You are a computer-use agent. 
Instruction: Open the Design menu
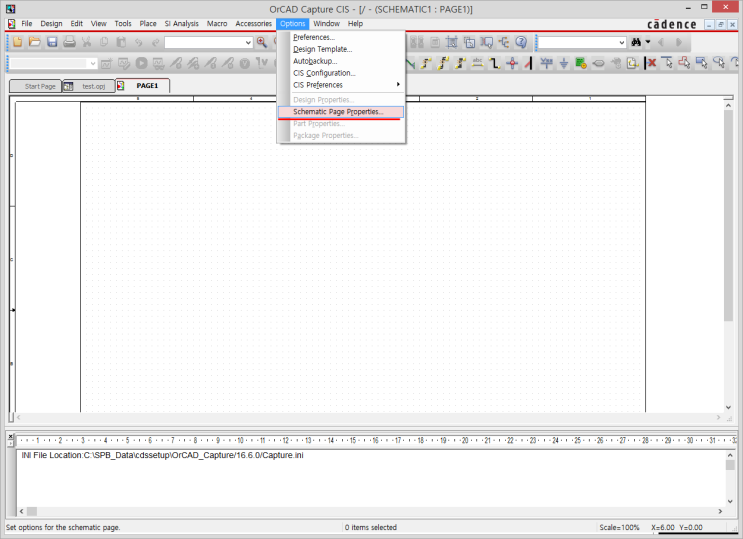pos(51,23)
